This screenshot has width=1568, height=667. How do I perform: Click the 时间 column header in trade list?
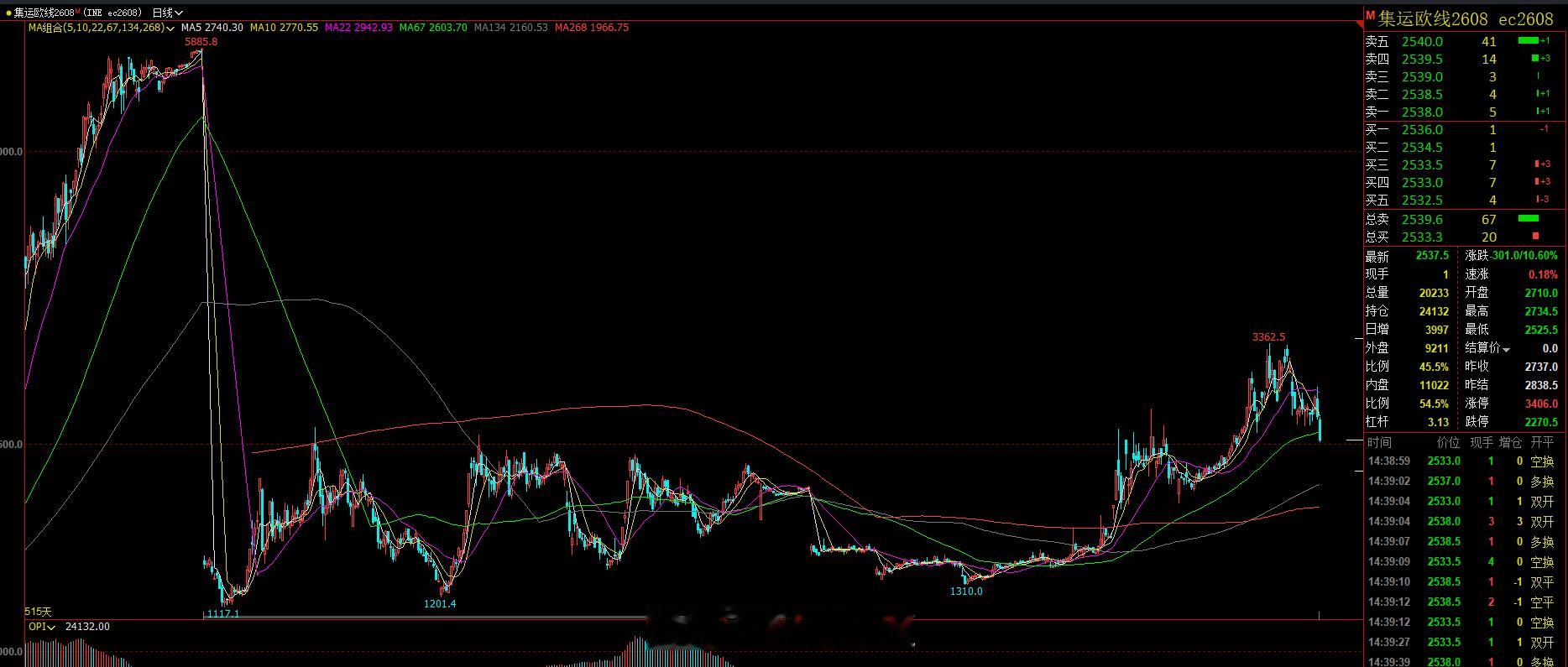click(x=1379, y=442)
